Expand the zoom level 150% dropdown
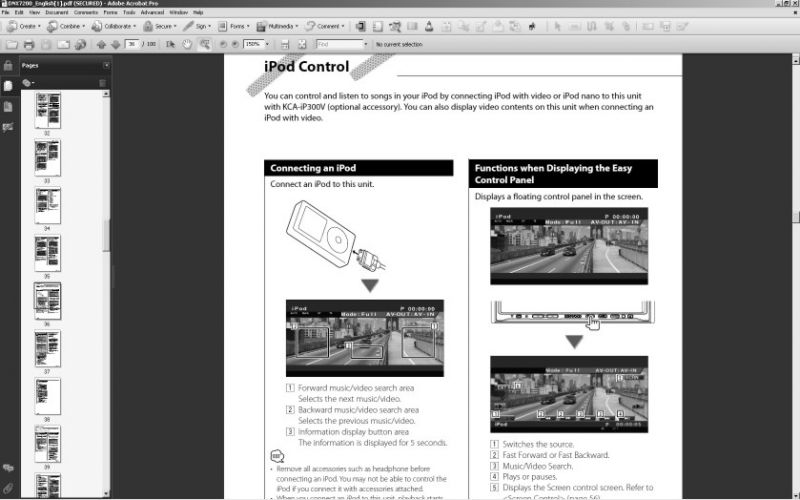Screen dimensions: 800x500 (x=267, y=44)
